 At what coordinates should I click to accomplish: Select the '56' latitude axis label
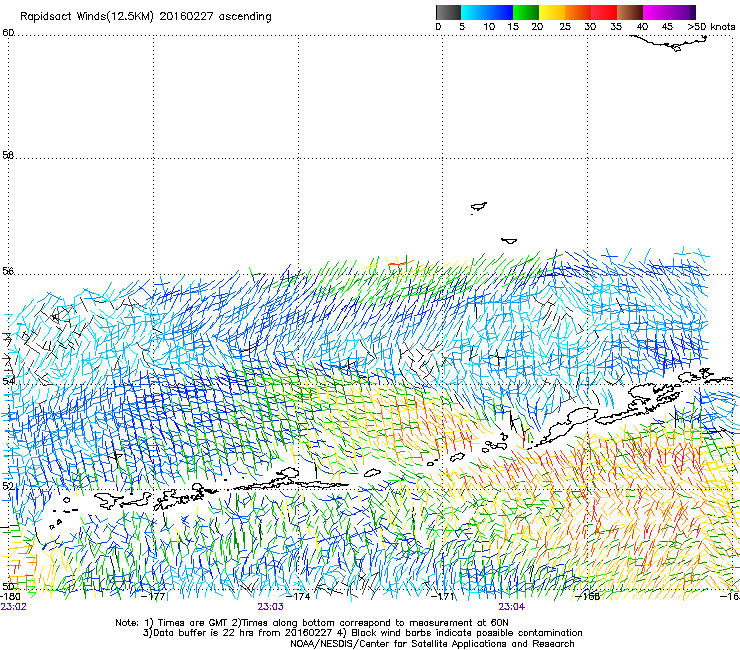tap(8, 271)
